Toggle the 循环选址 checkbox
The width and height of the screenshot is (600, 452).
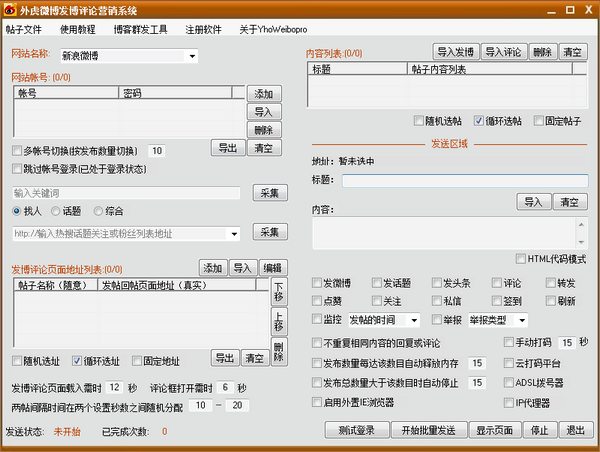coord(76,360)
